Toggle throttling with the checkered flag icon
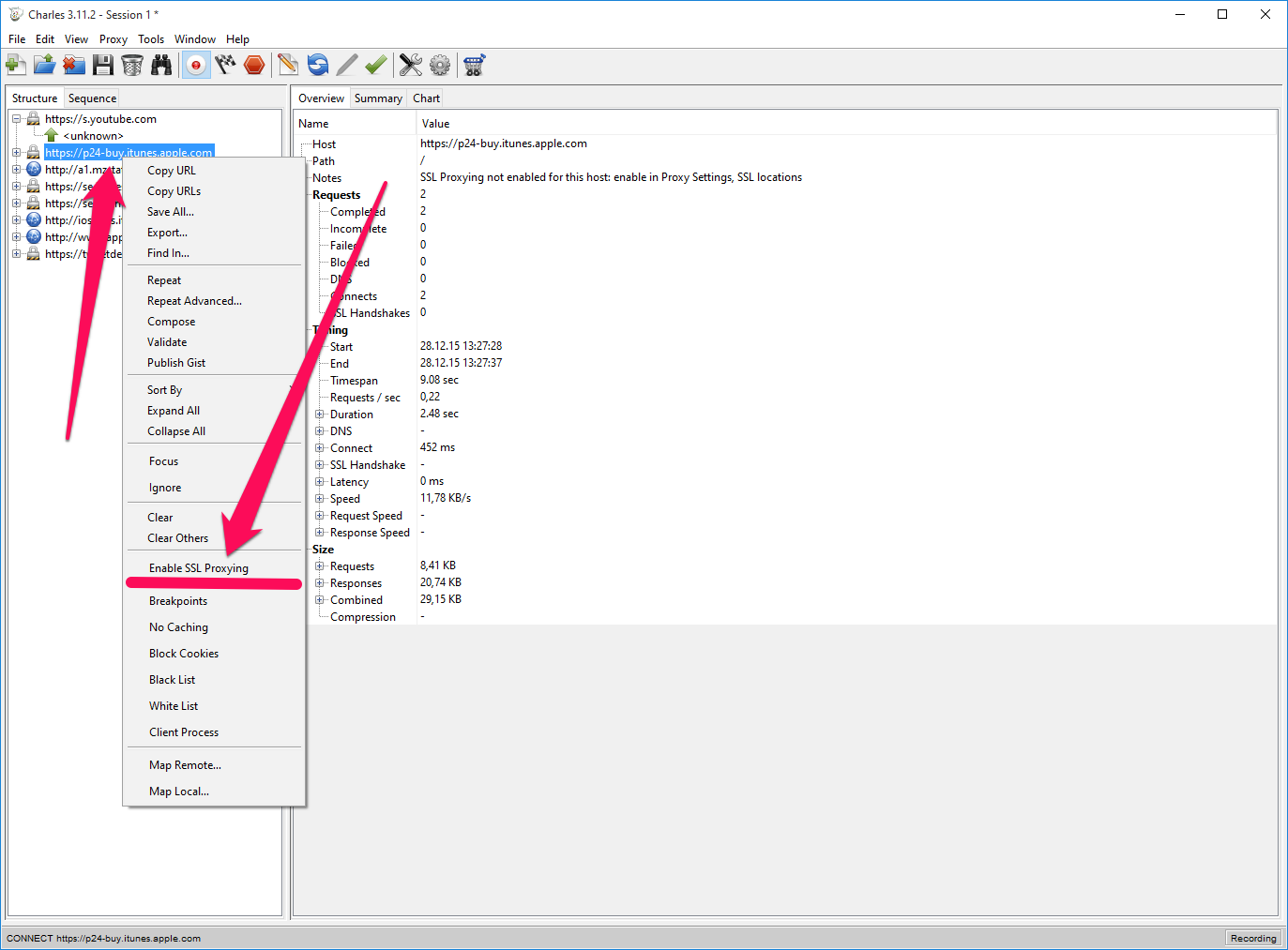 [x=225, y=65]
